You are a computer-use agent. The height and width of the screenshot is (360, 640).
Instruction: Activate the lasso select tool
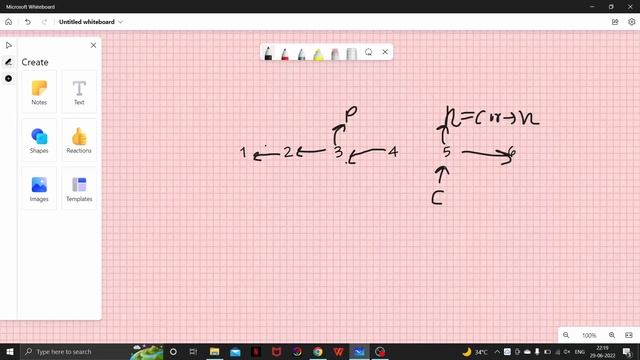tap(369, 52)
